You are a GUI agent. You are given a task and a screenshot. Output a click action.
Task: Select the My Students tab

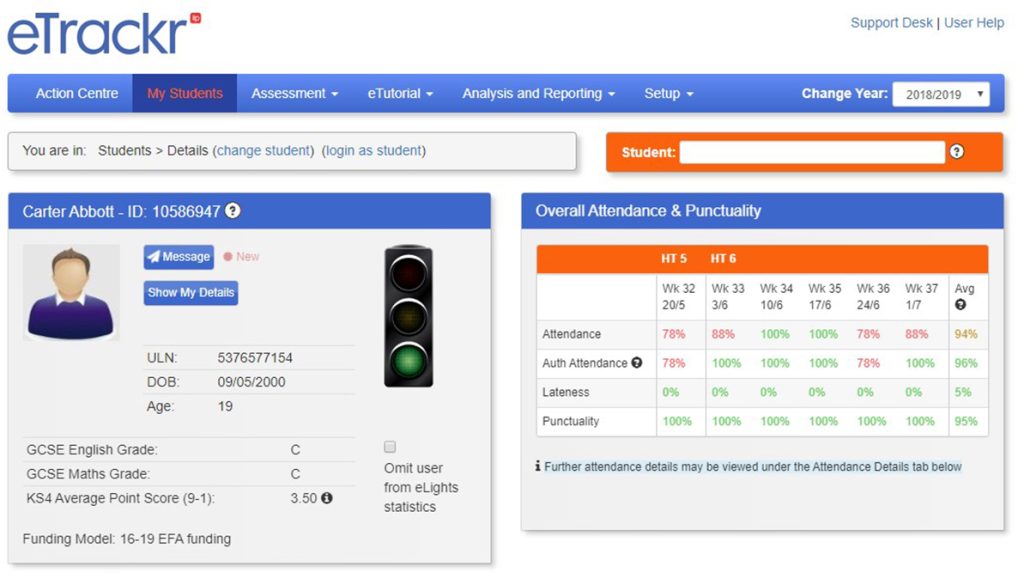point(185,94)
